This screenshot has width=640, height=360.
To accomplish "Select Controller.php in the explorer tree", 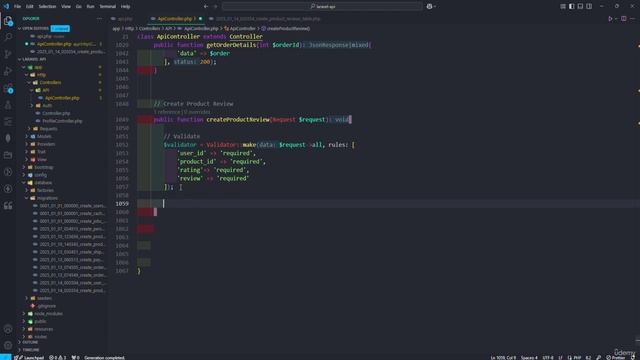I will point(56,113).
